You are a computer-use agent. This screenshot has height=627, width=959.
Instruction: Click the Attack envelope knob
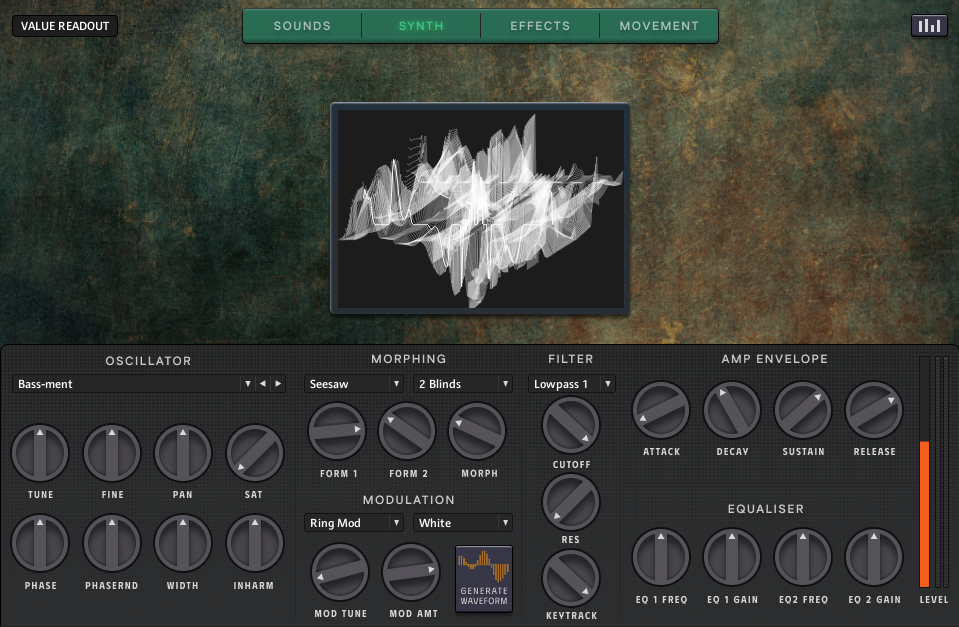[661, 410]
